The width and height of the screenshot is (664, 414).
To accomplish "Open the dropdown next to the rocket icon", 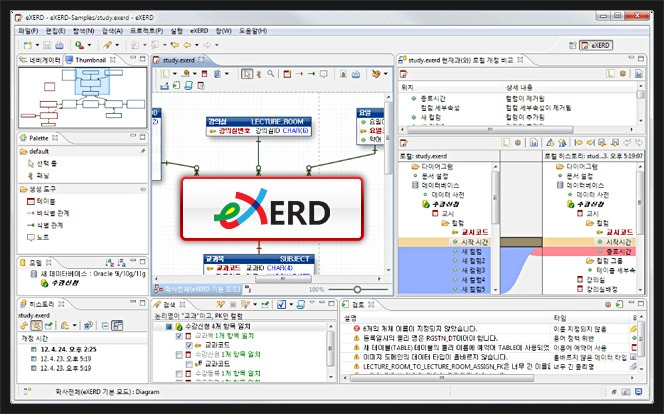I will [117, 45].
